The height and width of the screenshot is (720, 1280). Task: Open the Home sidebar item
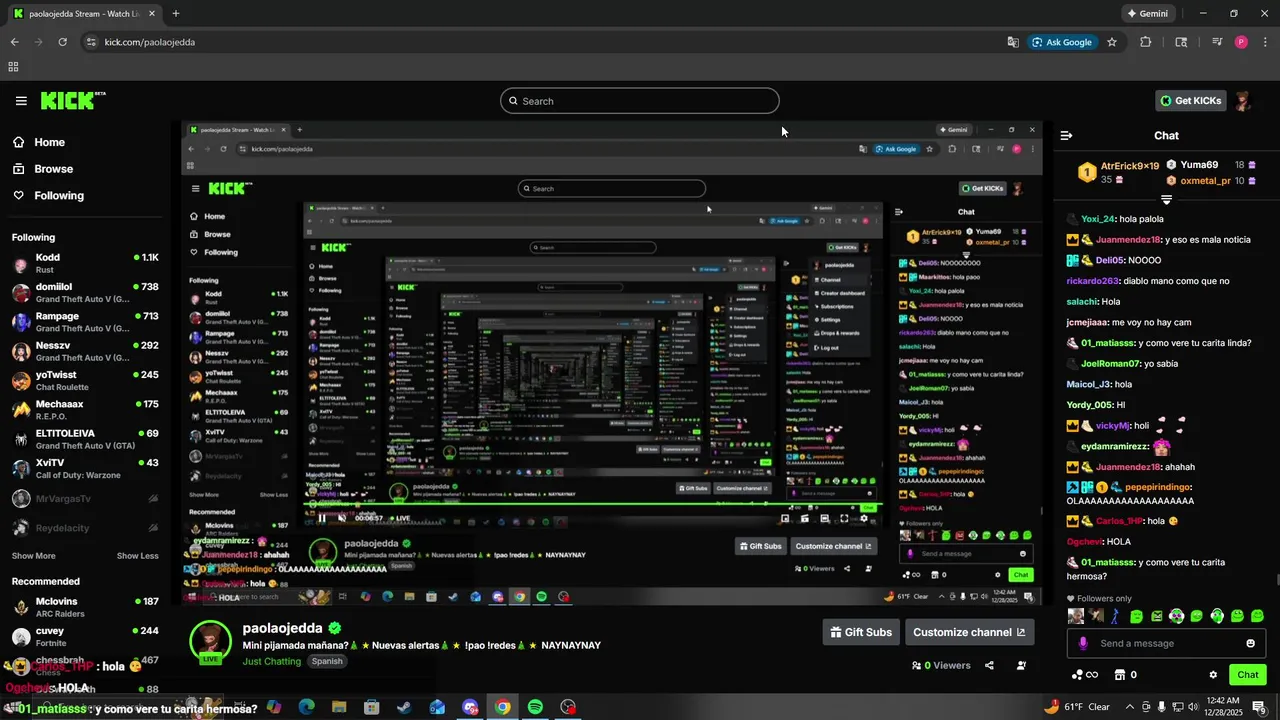(x=40, y=142)
